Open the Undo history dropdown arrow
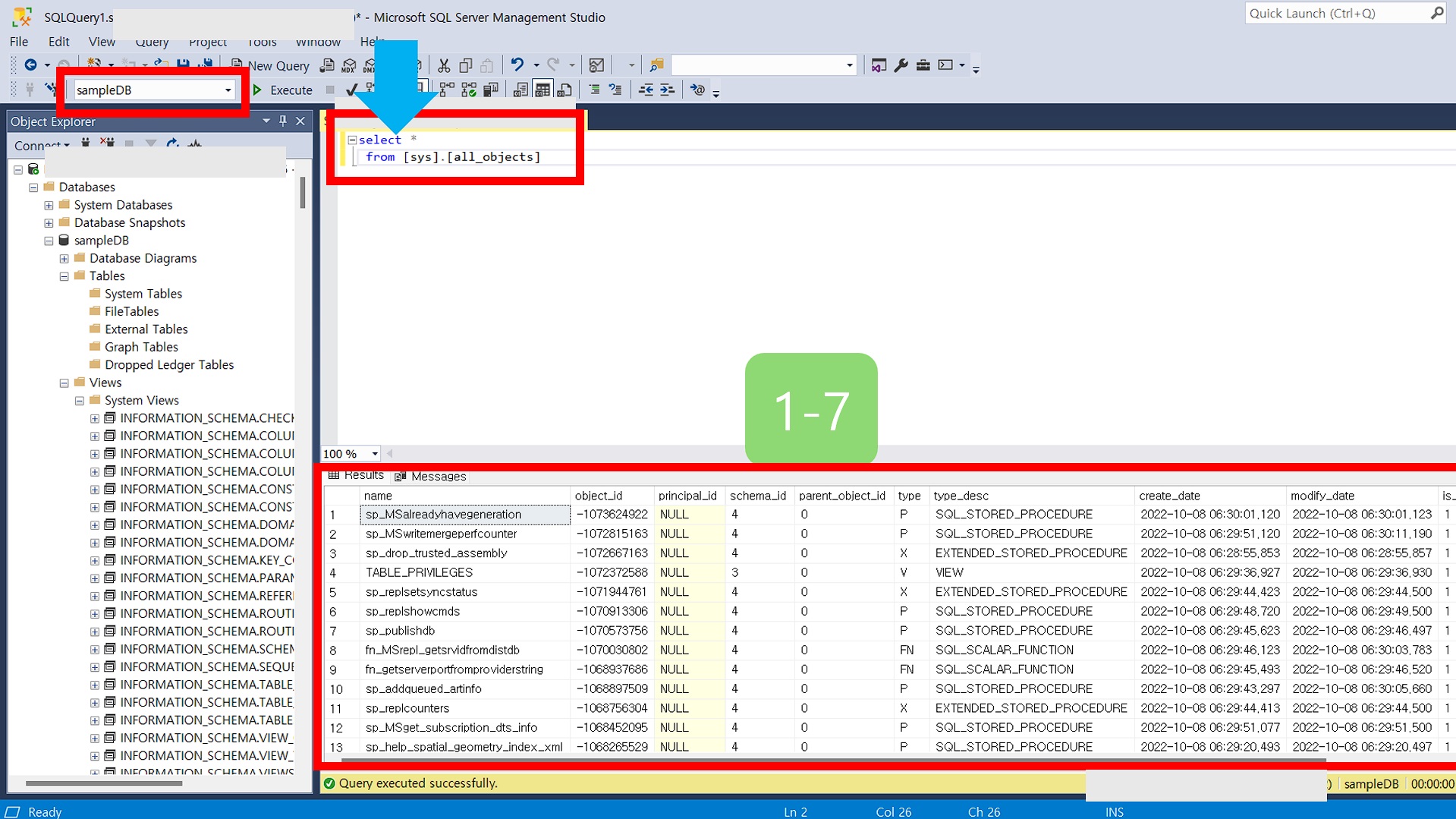1456x819 pixels. [536, 65]
